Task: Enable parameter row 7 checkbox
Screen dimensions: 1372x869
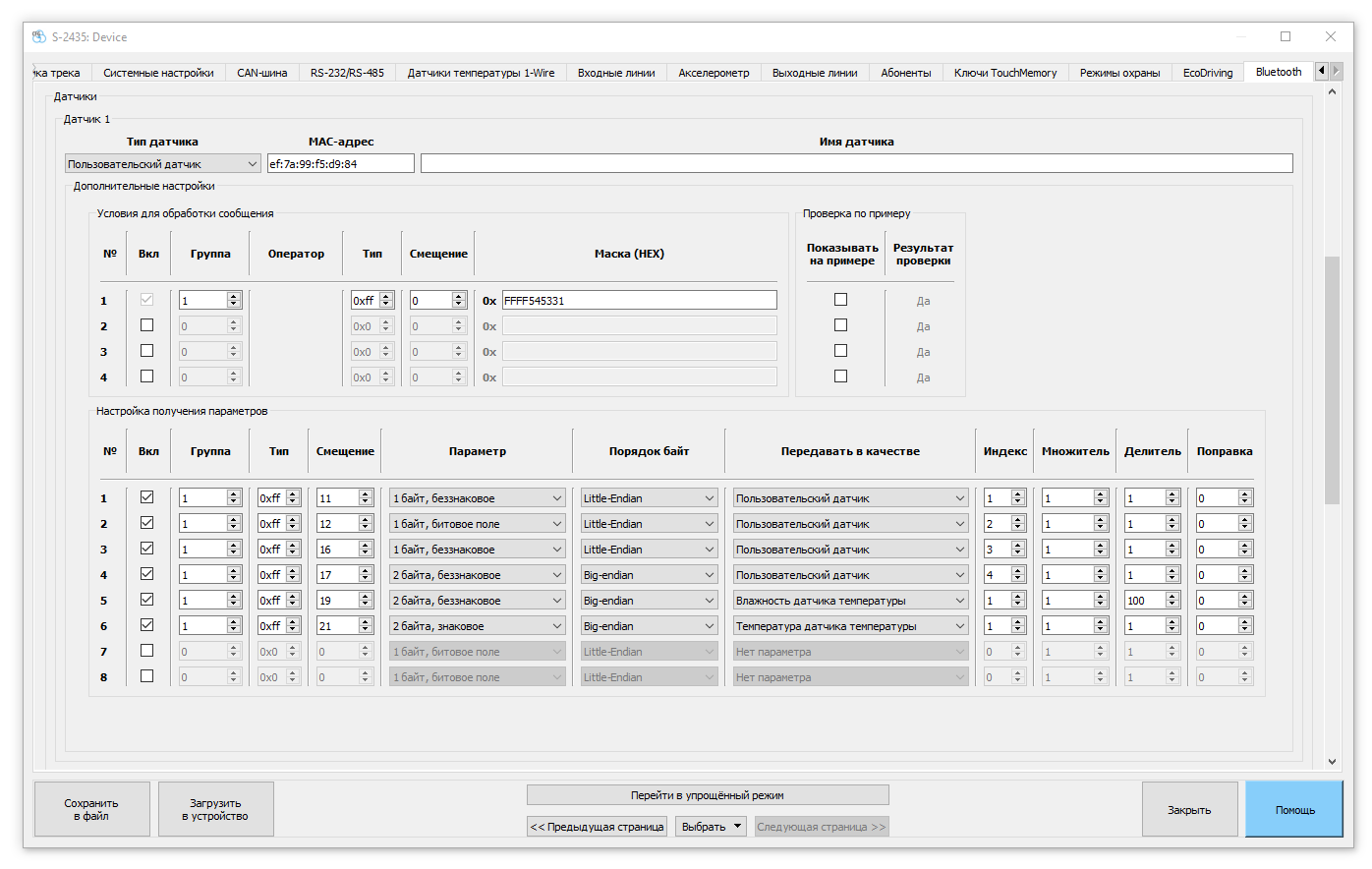Action: point(146,651)
